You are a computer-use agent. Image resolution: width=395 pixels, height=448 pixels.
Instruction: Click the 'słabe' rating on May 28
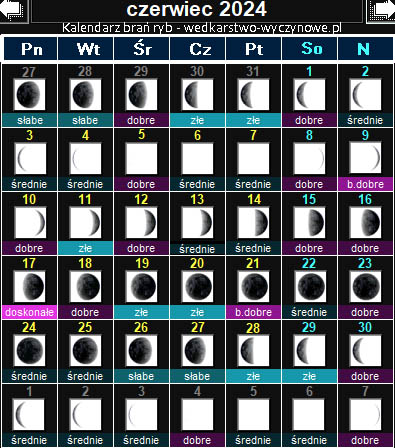tap(85, 120)
